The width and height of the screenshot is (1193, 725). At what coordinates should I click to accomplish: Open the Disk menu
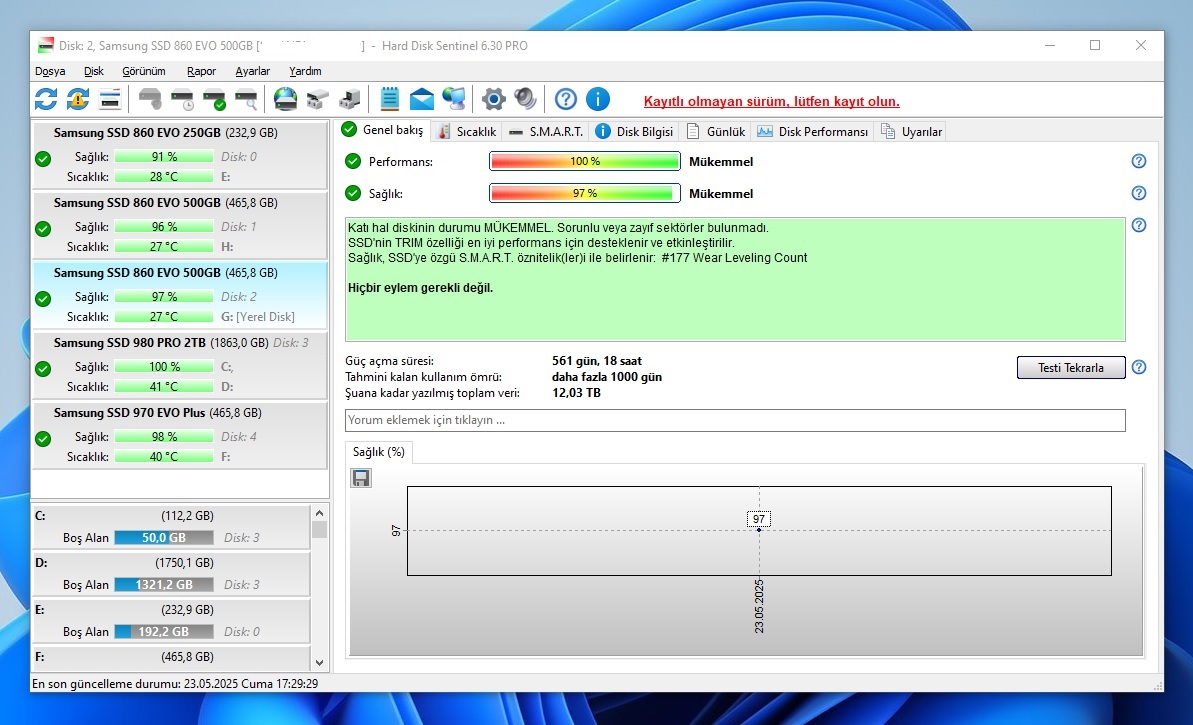point(94,71)
